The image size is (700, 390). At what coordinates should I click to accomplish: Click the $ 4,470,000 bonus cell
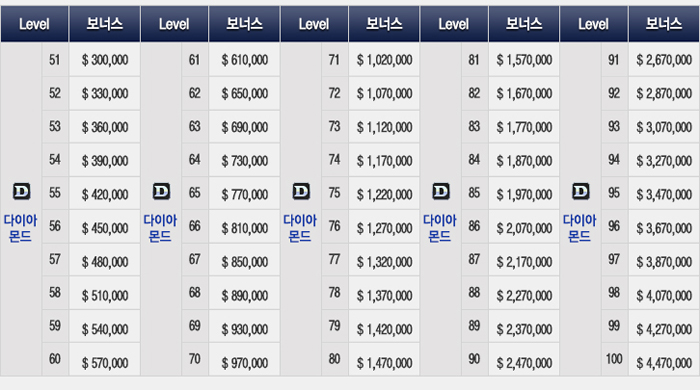[x=664, y=363]
